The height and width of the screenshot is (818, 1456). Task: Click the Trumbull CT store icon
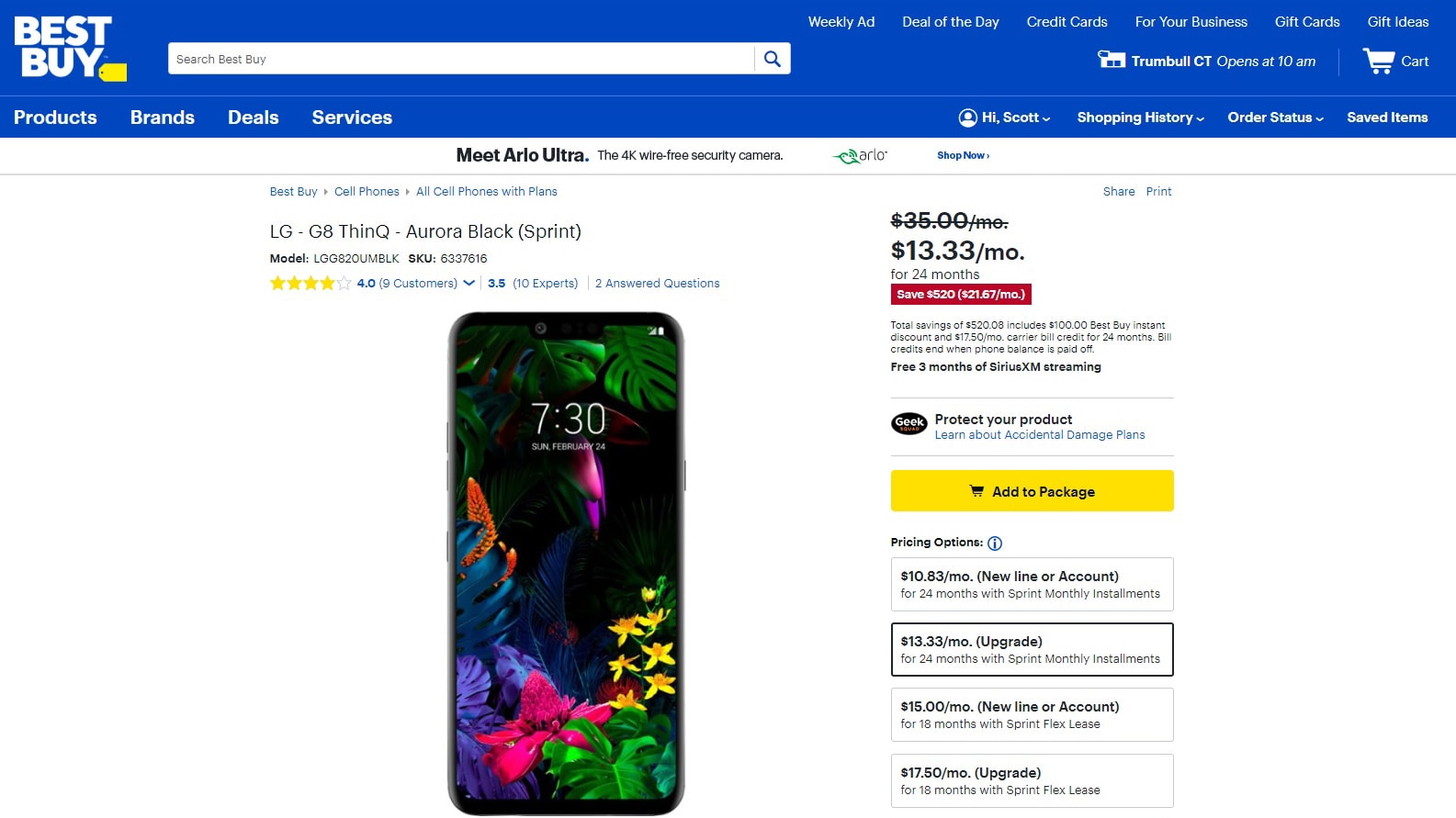(x=1112, y=61)
